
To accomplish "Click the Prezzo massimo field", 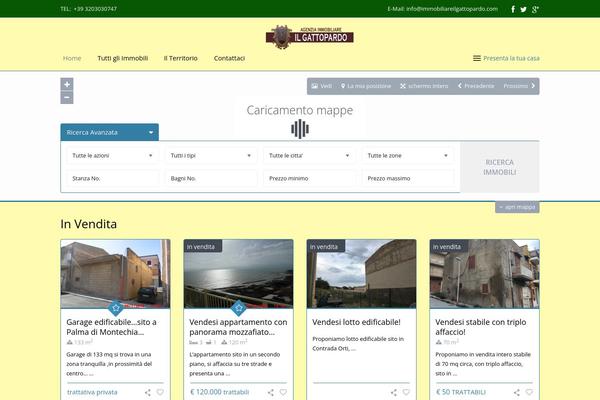I will [408, 178].
